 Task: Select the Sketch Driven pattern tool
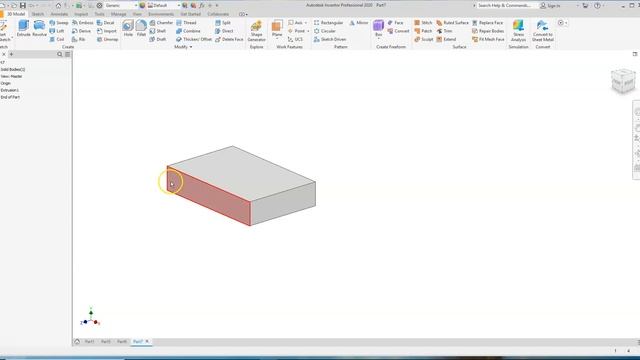330,39
